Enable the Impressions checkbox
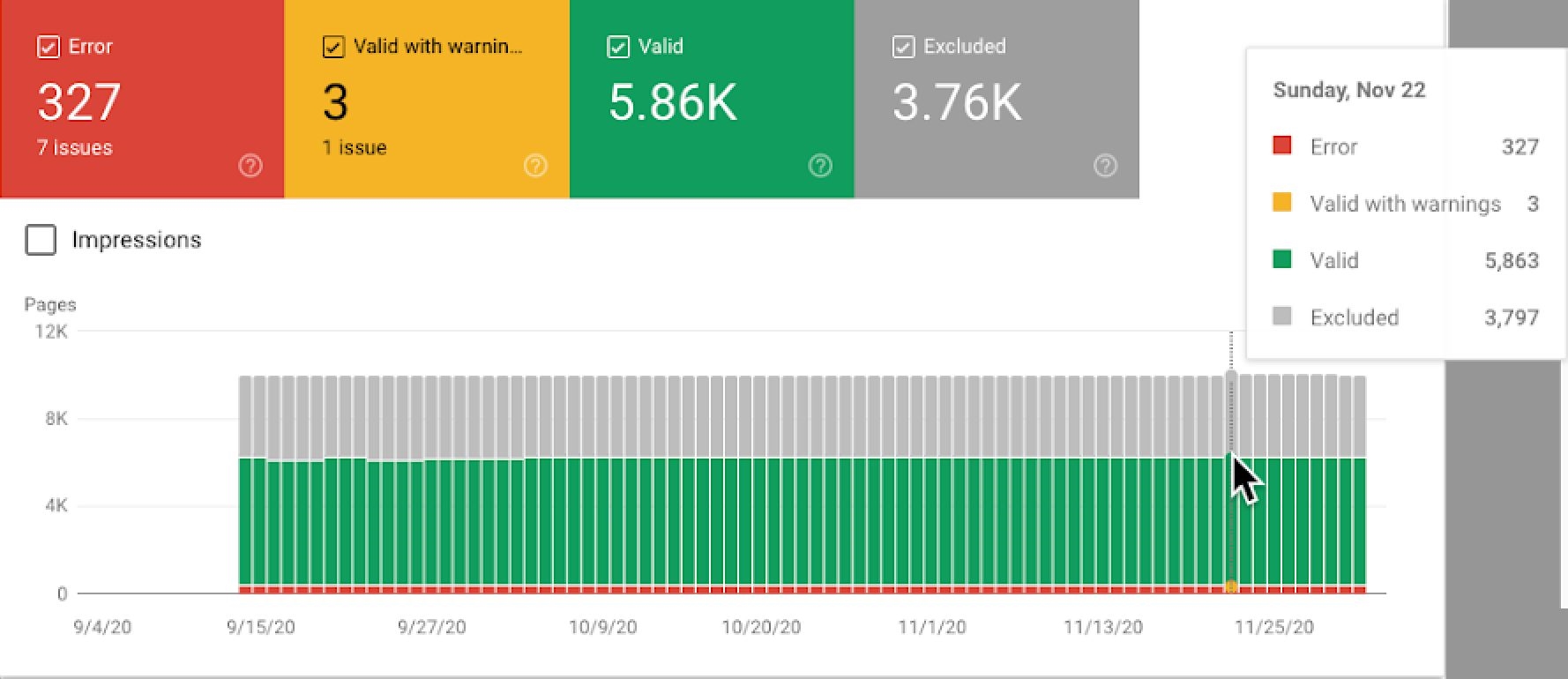 coord(41,240)
